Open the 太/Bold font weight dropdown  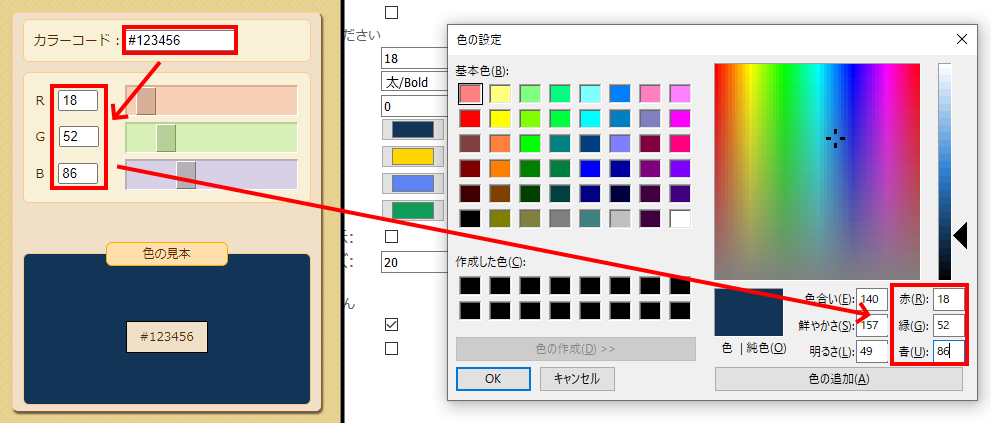pyautogui.click(x=414, y=82)
